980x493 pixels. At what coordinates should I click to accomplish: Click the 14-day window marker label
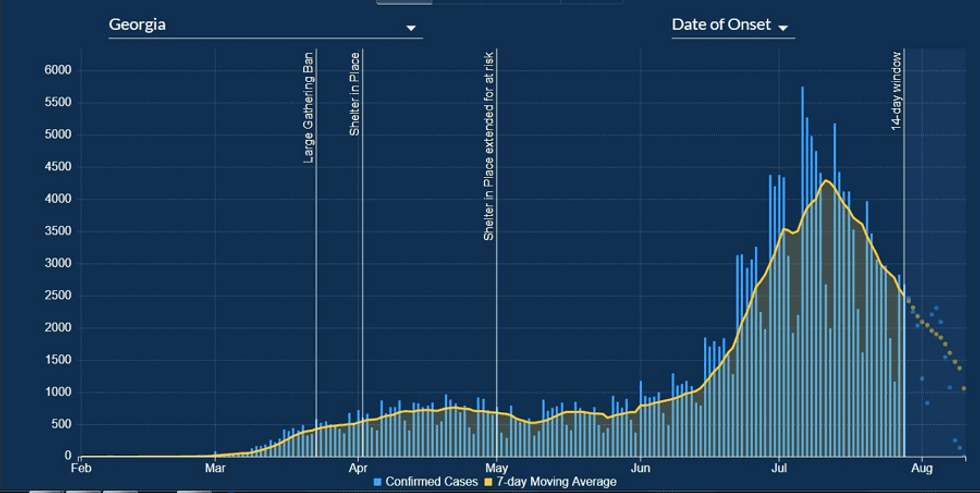897,88
